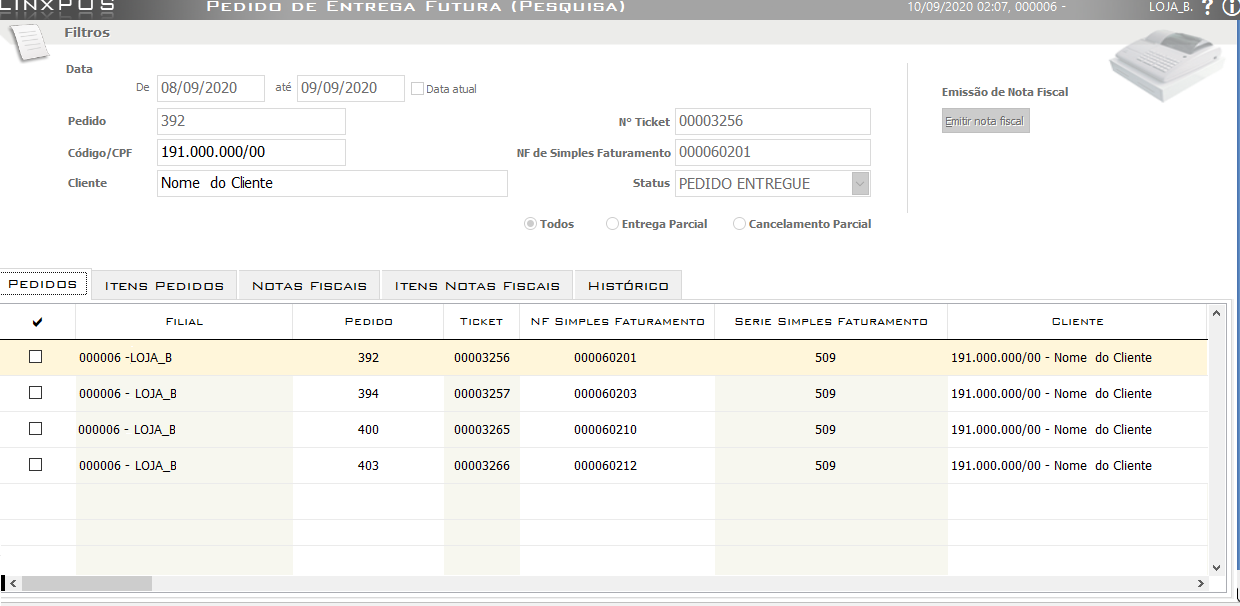Select ticket cell 00003265
This screenshot has width=1240, height=606.
coord(482,430)
